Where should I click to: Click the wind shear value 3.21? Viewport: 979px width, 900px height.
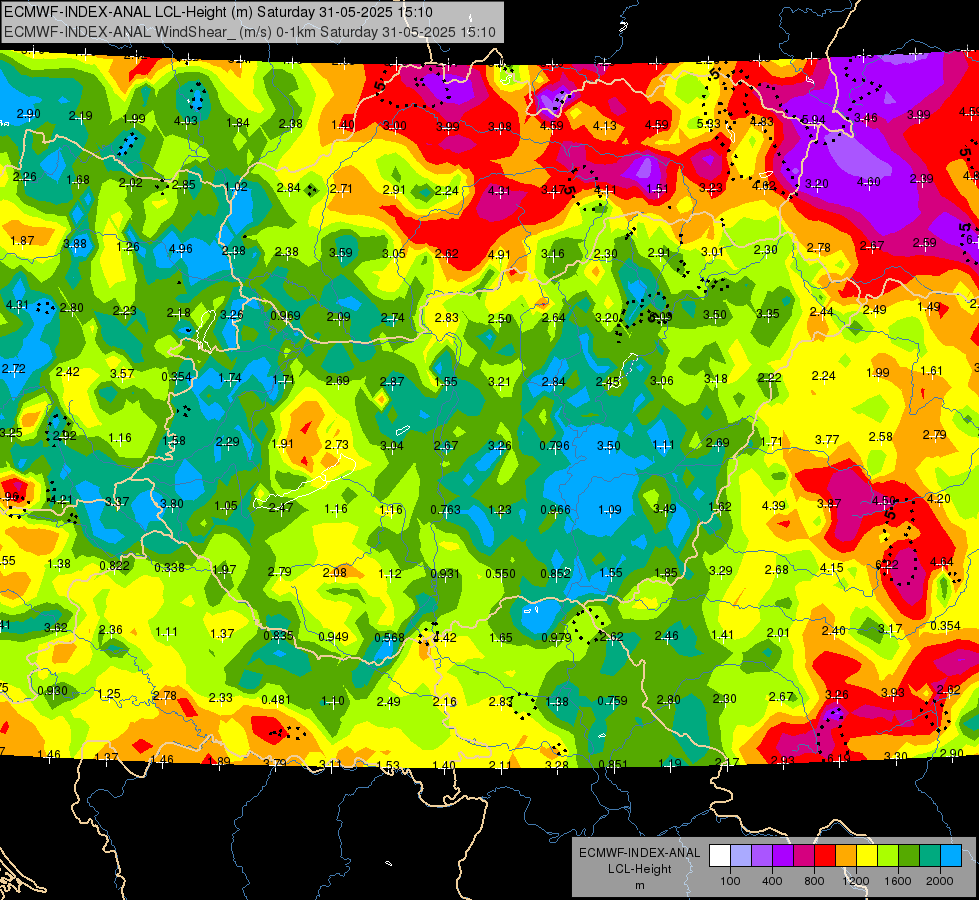point(499,381)
